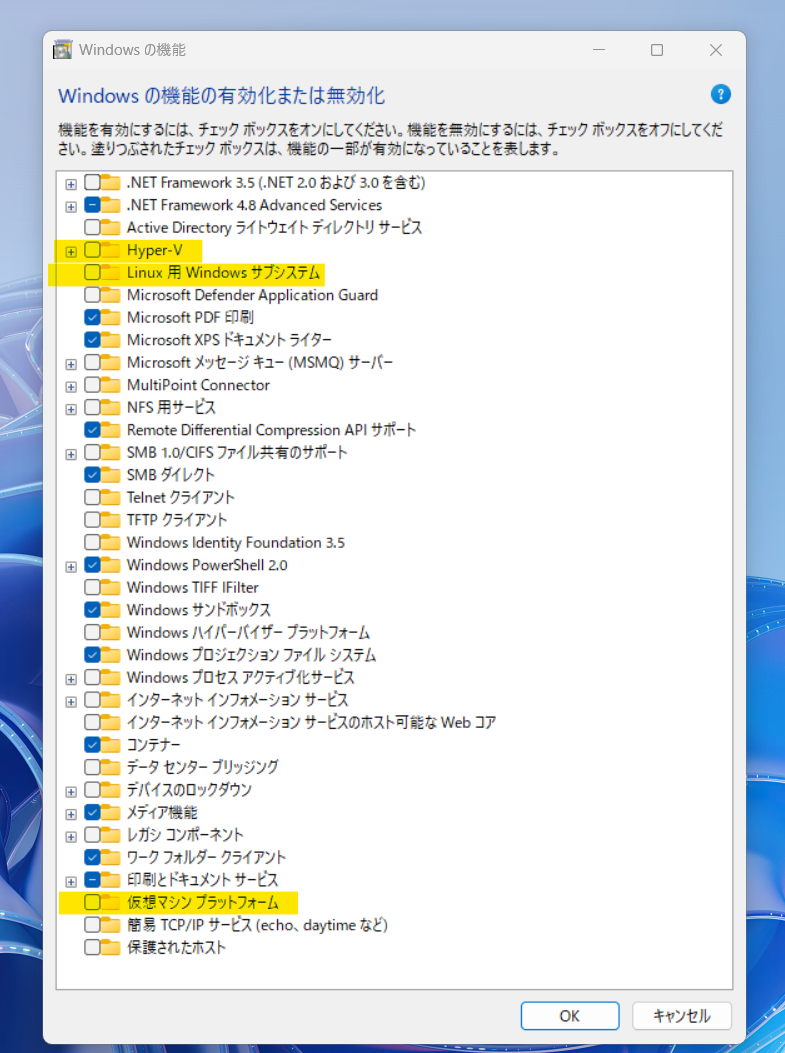Click the blue help question mark icon
Viewport: 785px width, 1053px height.
[x=720, y=95]
